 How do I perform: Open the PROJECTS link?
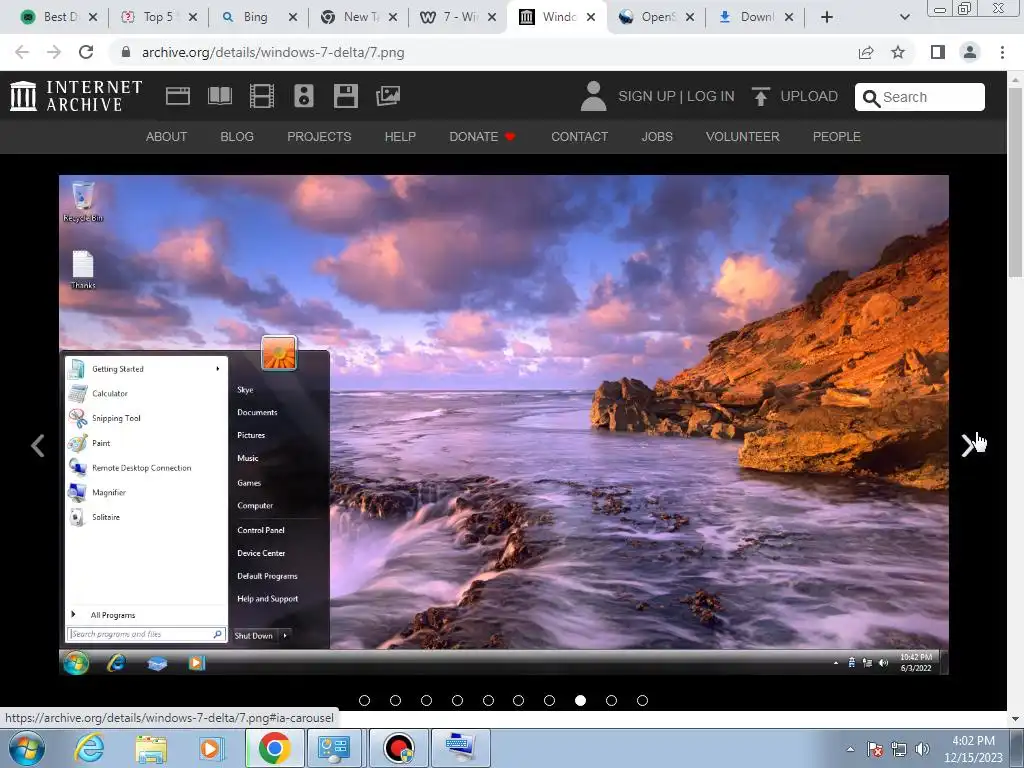coord(319,136)
